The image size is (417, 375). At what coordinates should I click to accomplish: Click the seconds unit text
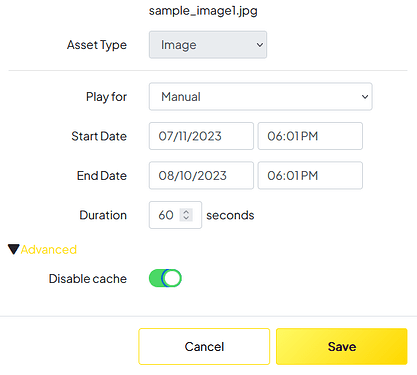(230, 215)
